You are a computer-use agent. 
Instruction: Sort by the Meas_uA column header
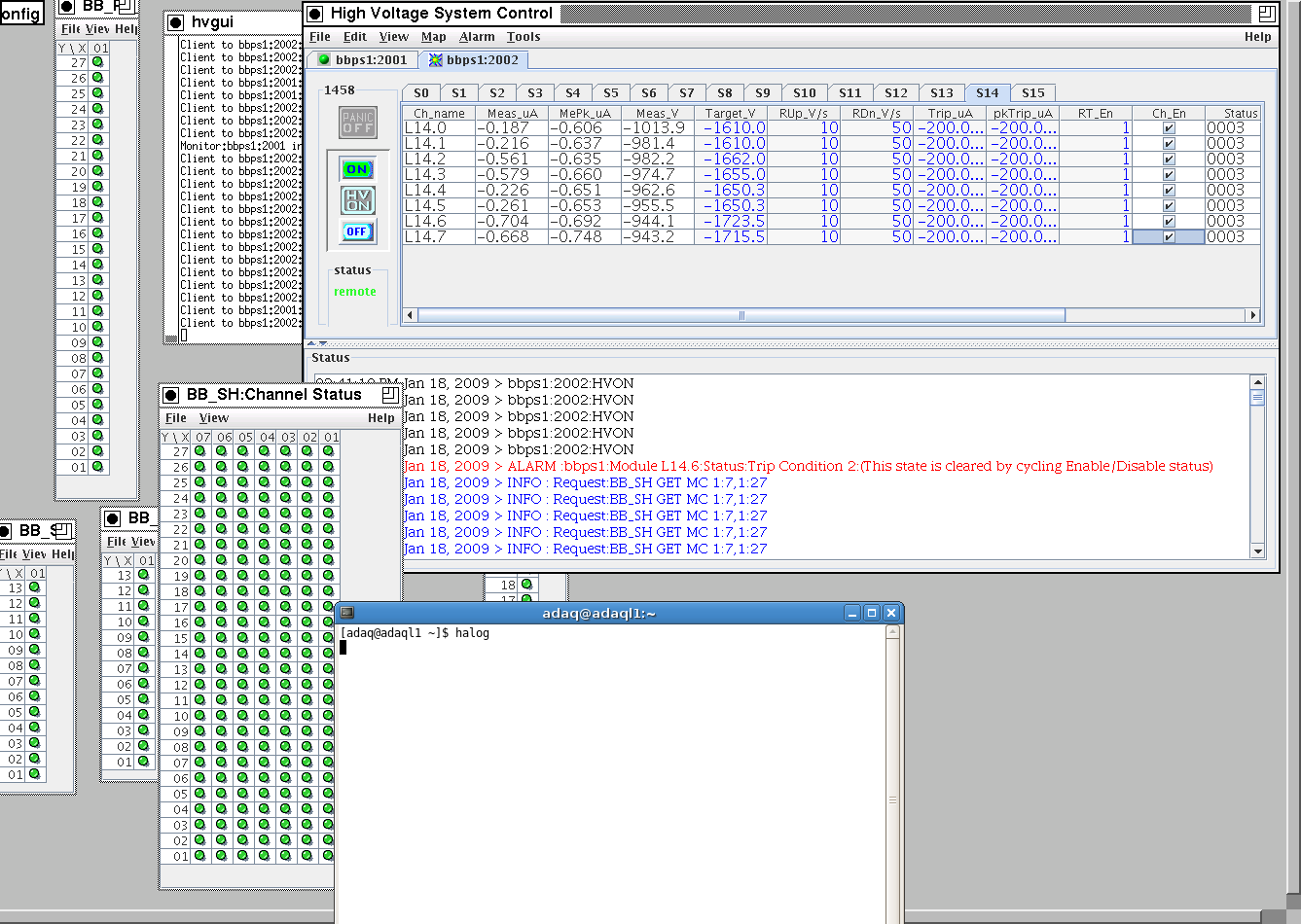point(512,114)
